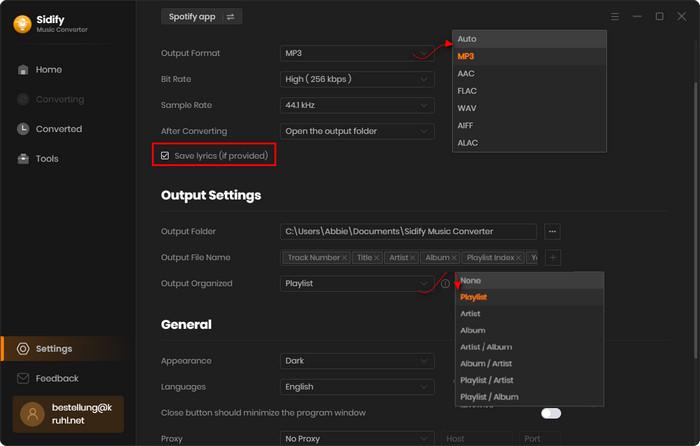Click the Home icon in sidebar
The height and width of the screenshot is (446, 700).
tap(22, 70)
